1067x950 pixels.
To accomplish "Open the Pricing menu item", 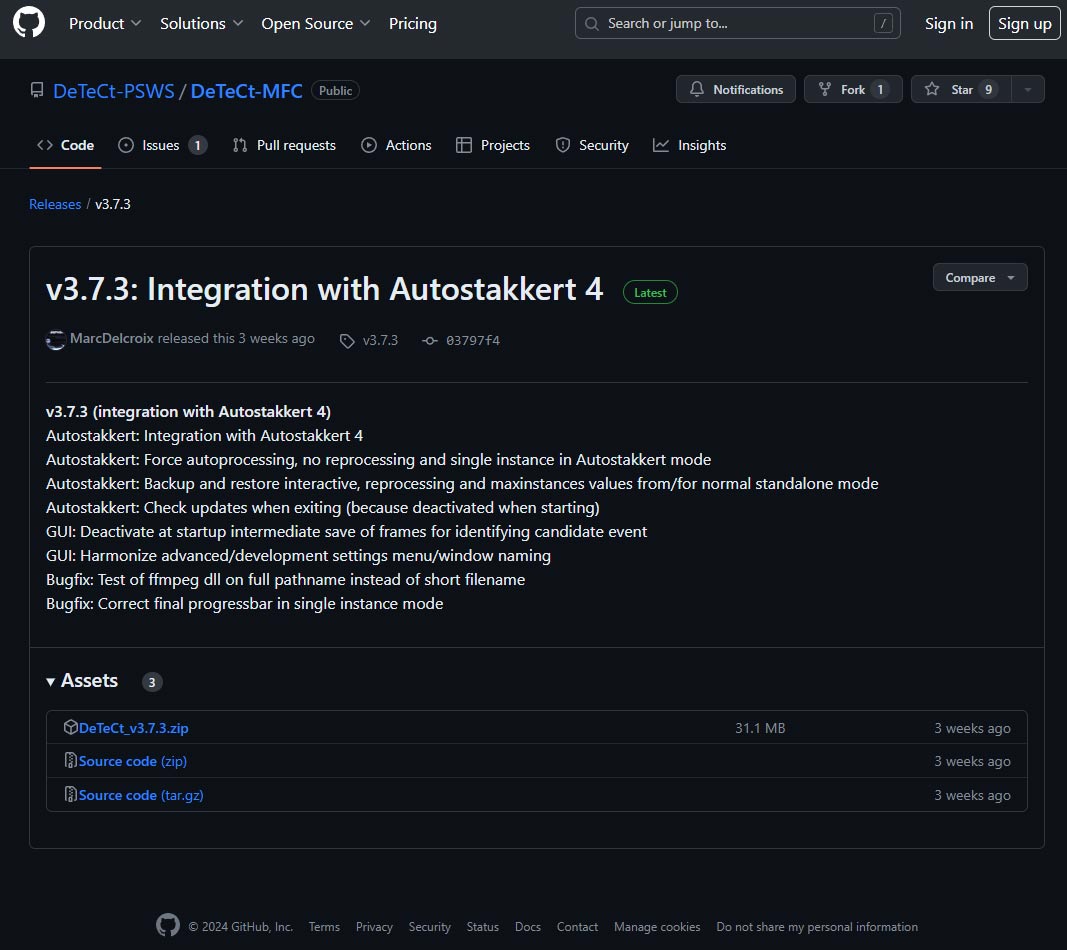I will click(412, 23).
